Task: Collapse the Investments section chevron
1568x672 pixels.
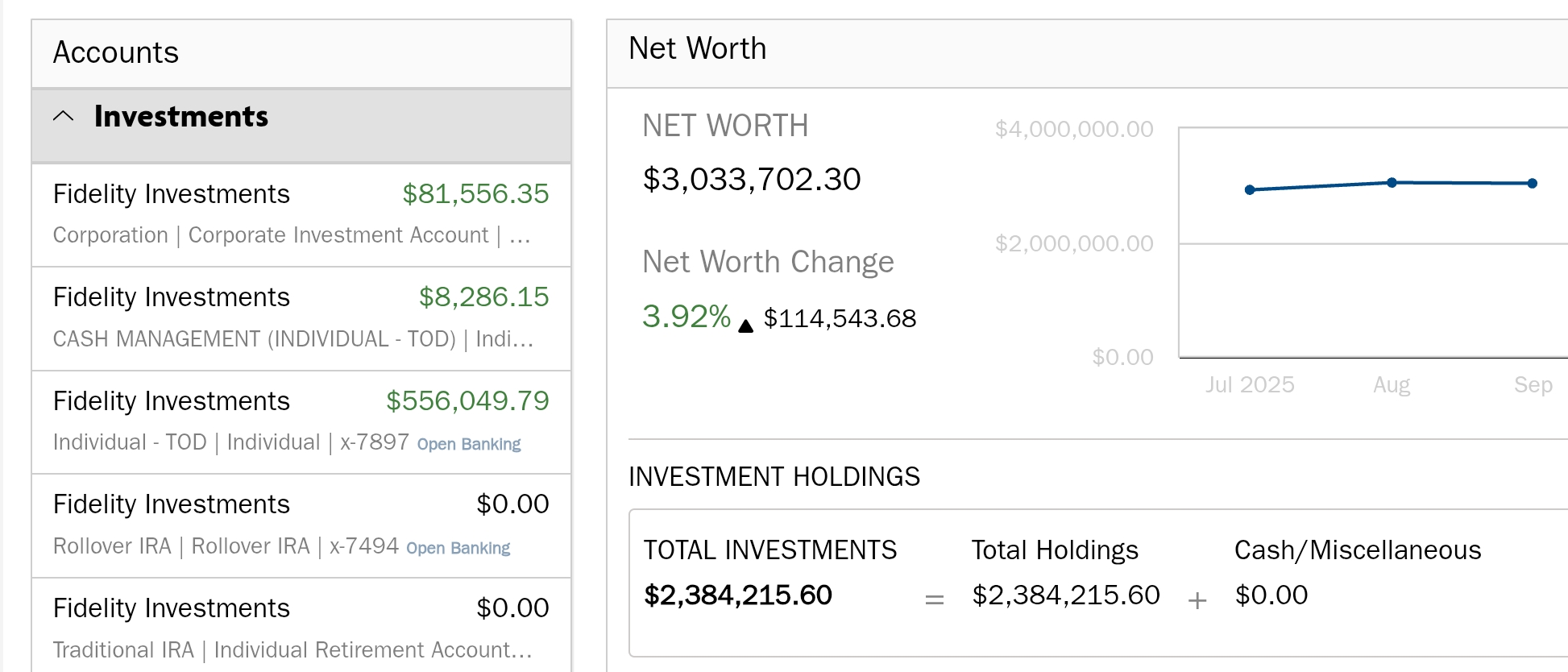Action: click(x=64, y=117)
